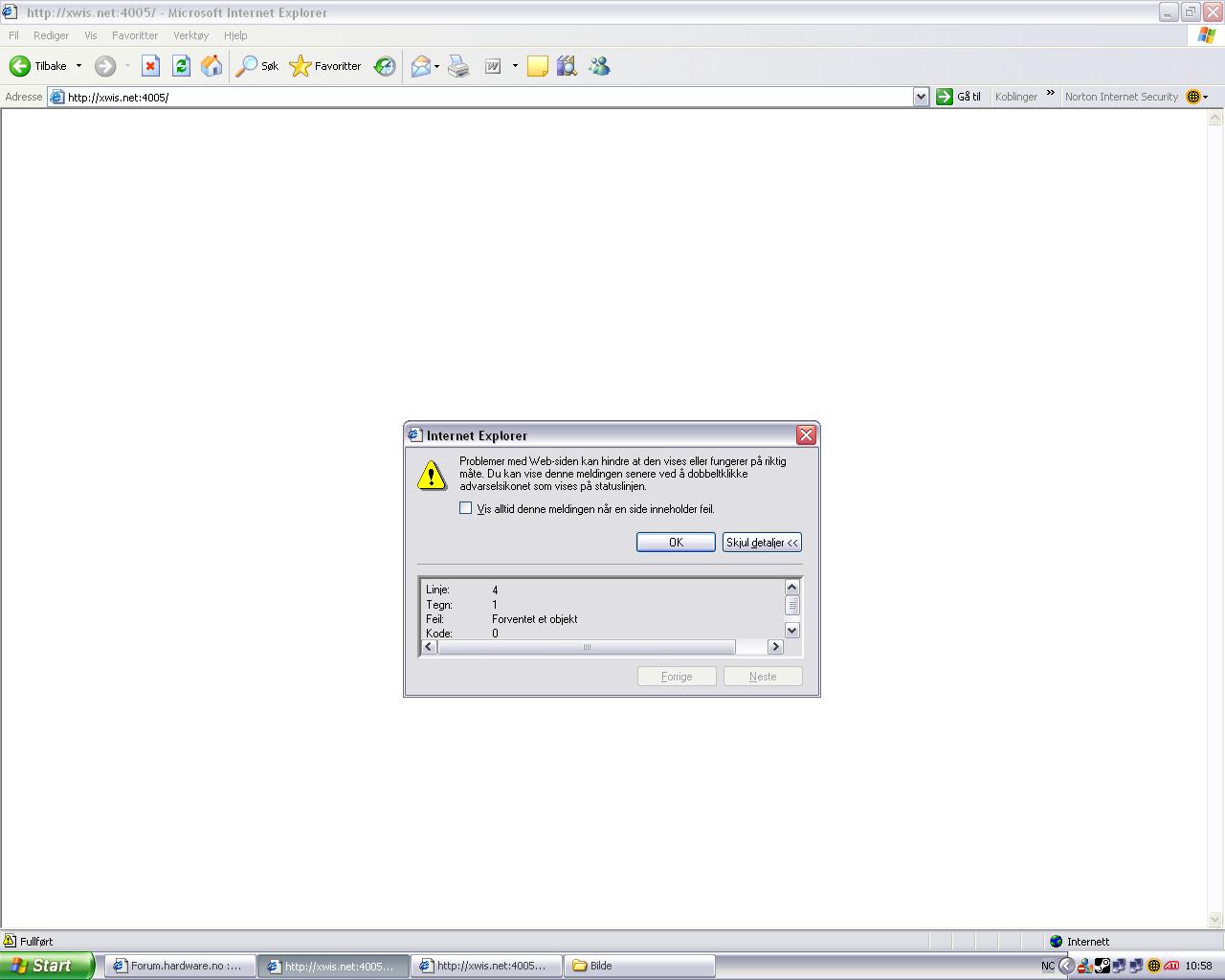
Task: Click the green Tilbake back arrow
Action: coord(20,66)
